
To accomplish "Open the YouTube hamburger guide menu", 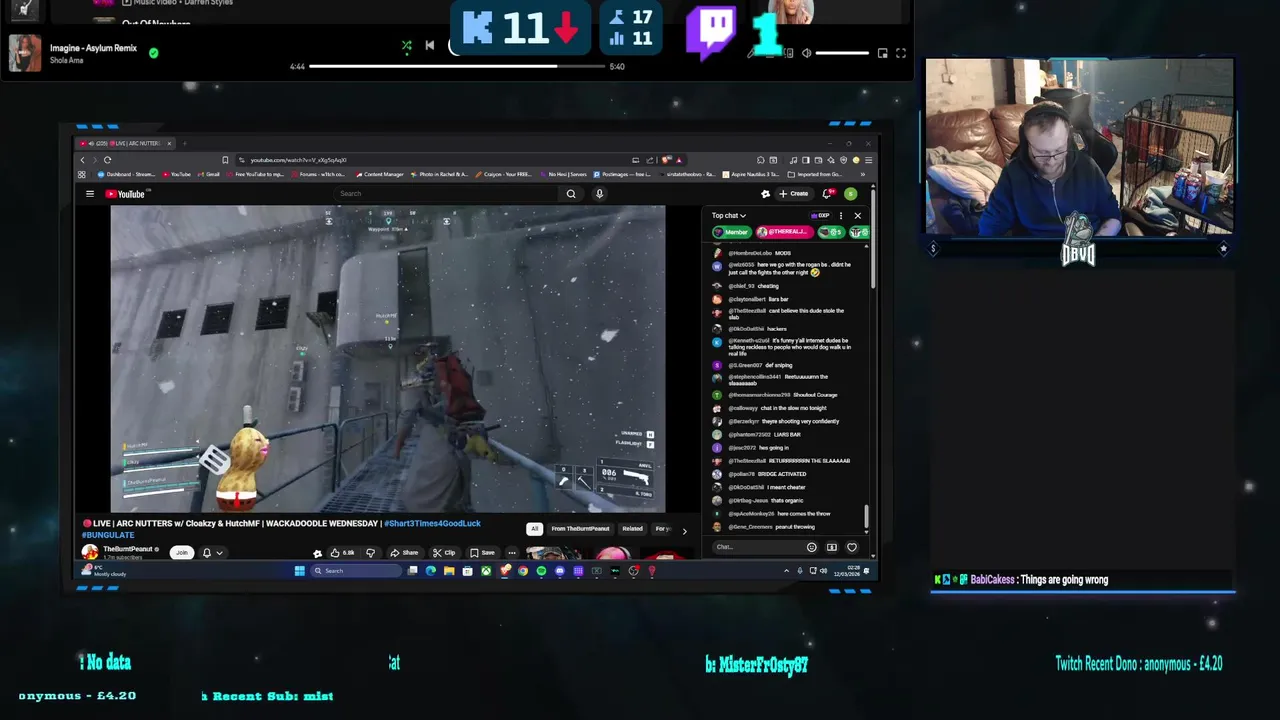I will tap(89, 194).
